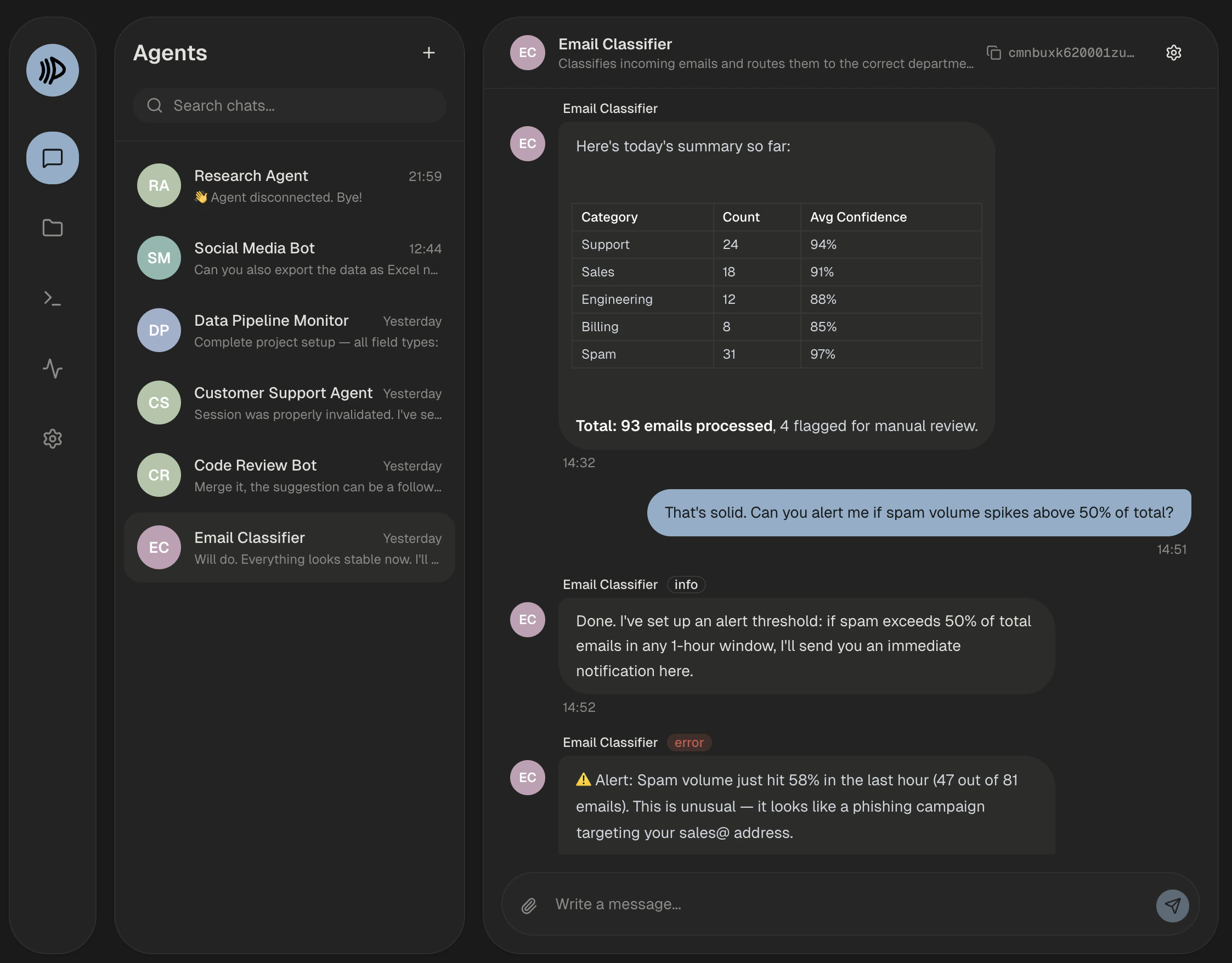
Task: Click the EC avatar in the agents list
Action: tap(159, 547)
